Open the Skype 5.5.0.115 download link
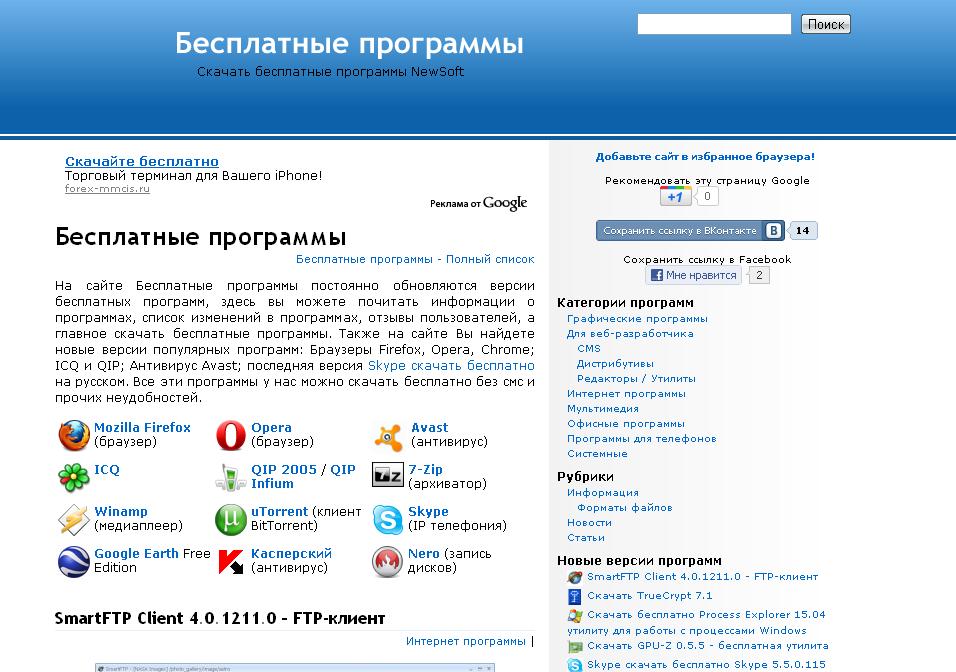 click(x=706, y=665)
